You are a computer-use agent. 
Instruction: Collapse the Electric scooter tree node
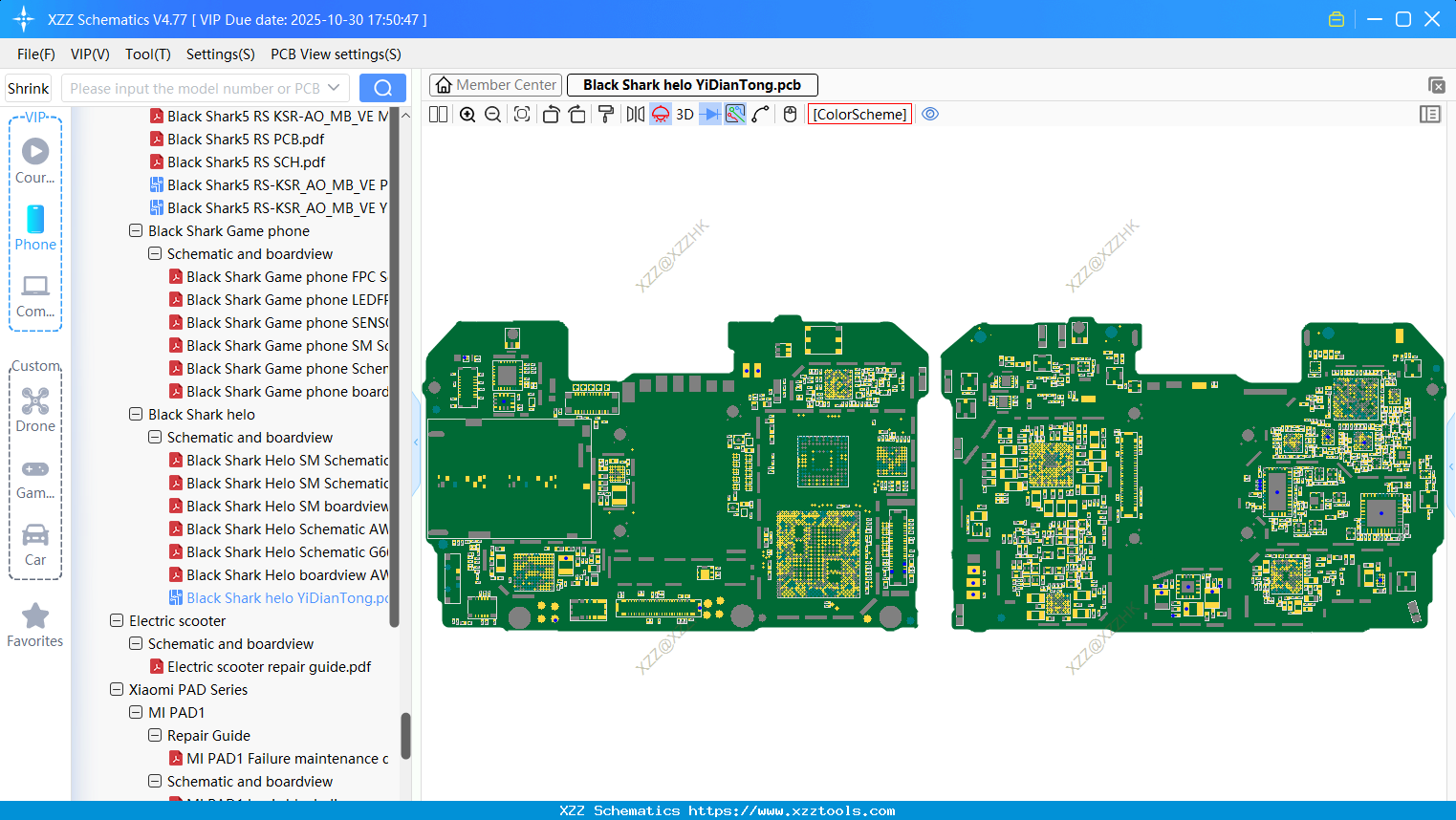117,621
